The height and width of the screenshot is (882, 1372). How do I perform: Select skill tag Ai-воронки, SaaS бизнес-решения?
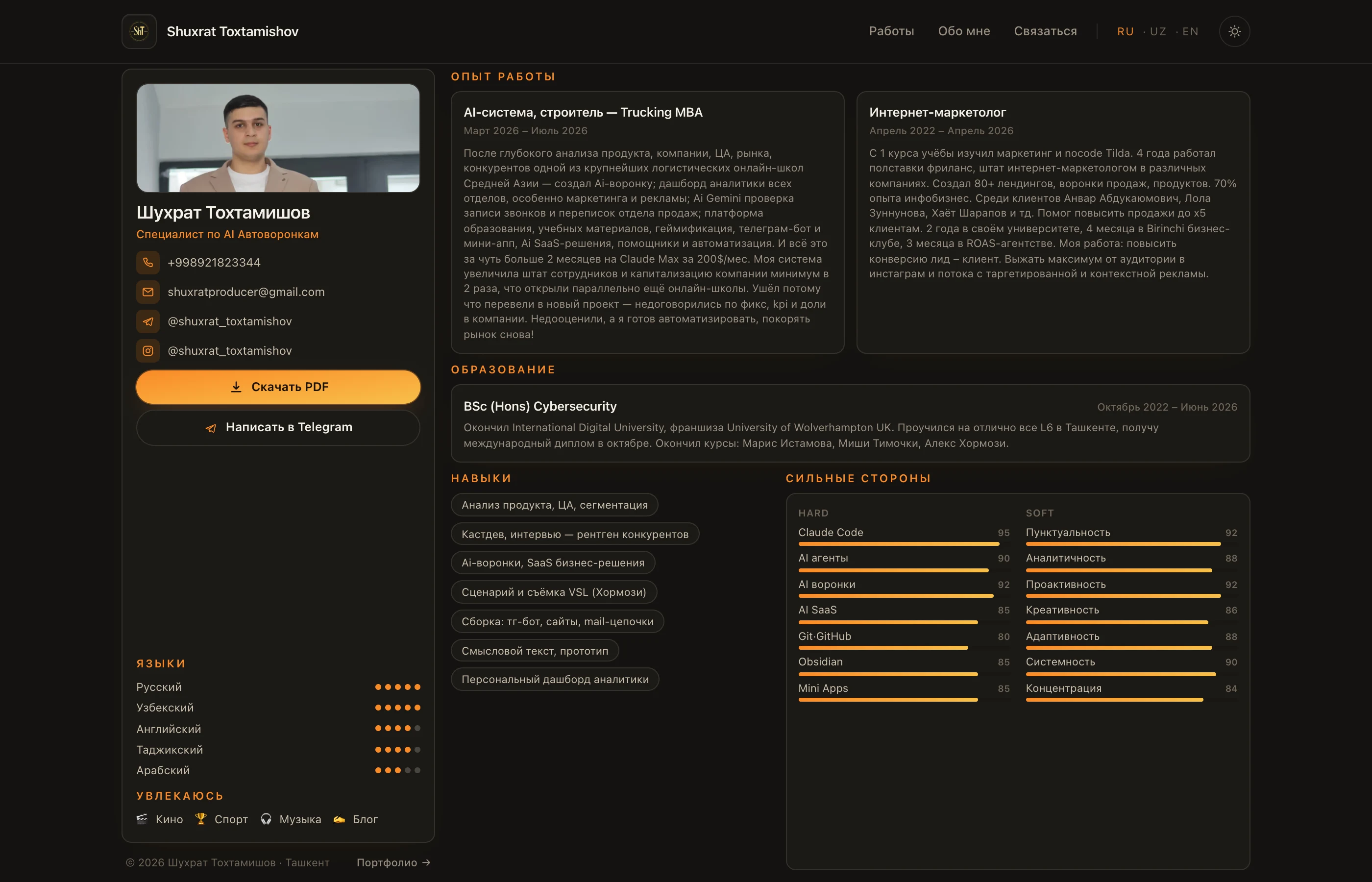tap(553, 563)
